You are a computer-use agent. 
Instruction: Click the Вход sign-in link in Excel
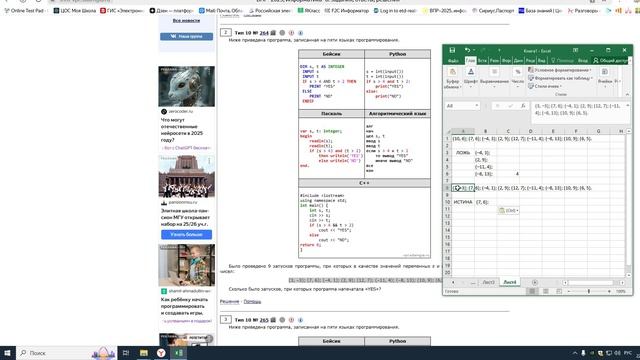coord(582,60)
